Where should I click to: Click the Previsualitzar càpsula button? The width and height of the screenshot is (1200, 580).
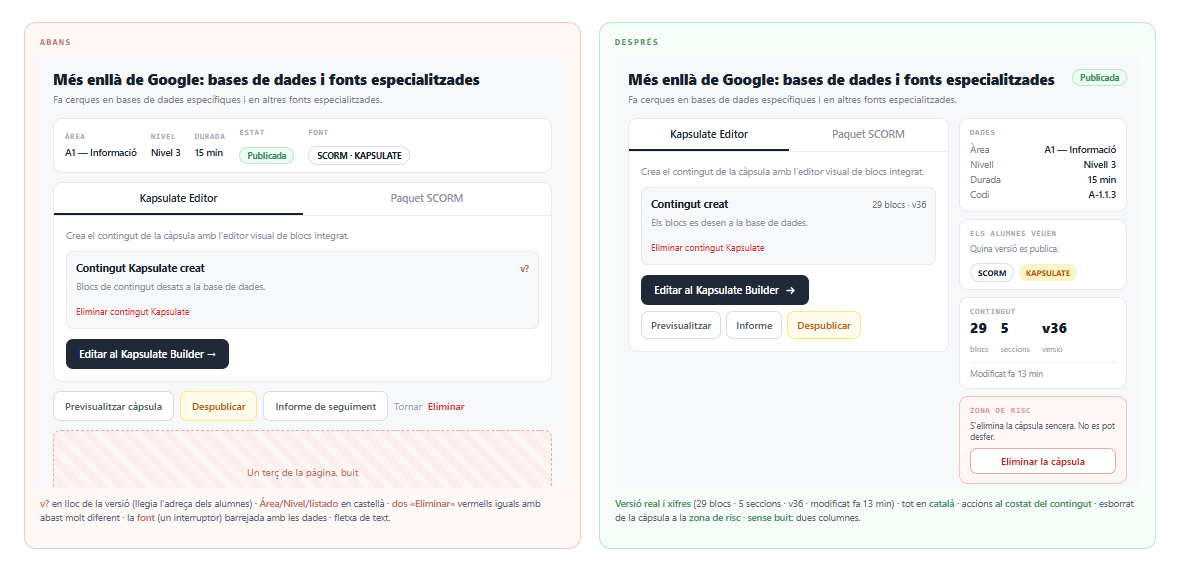113,406
